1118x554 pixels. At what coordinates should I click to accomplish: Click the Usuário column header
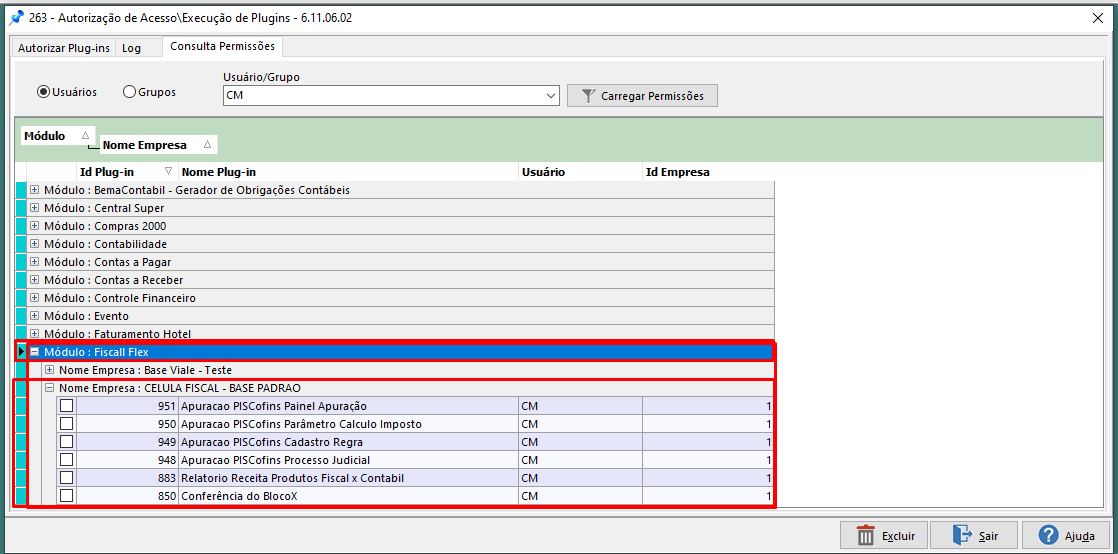coord(580,172)
